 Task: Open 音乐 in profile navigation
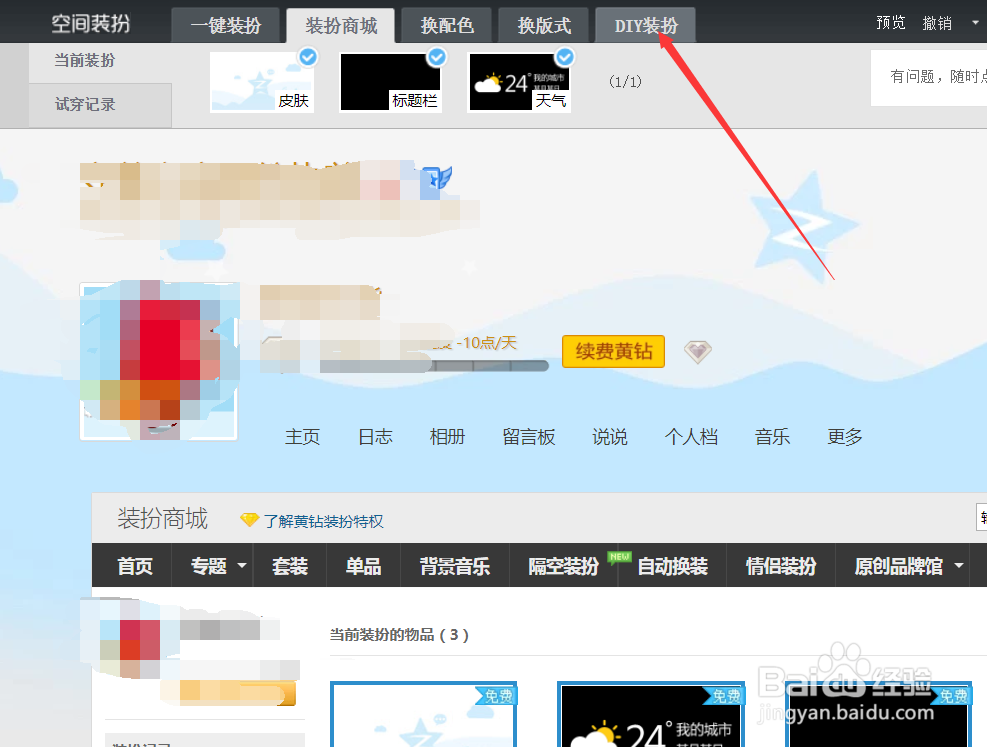[772, 437]
